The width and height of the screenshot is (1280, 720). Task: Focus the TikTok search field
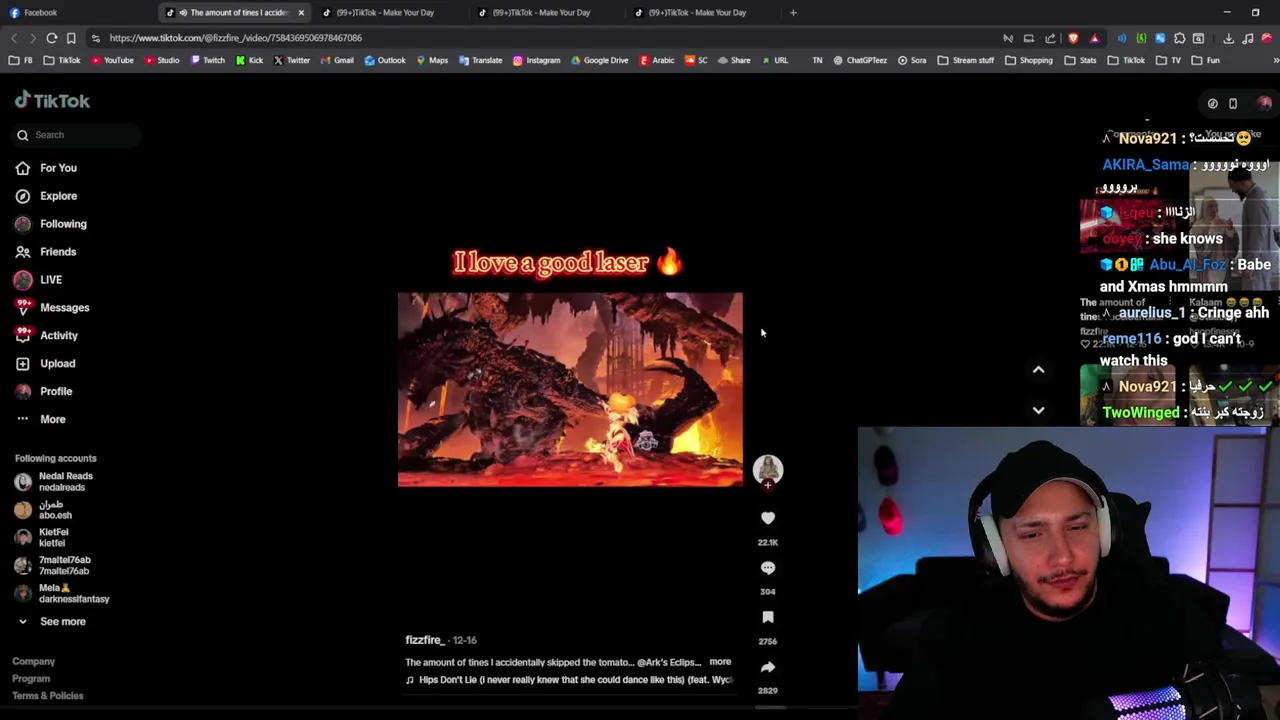coord(75,135)
